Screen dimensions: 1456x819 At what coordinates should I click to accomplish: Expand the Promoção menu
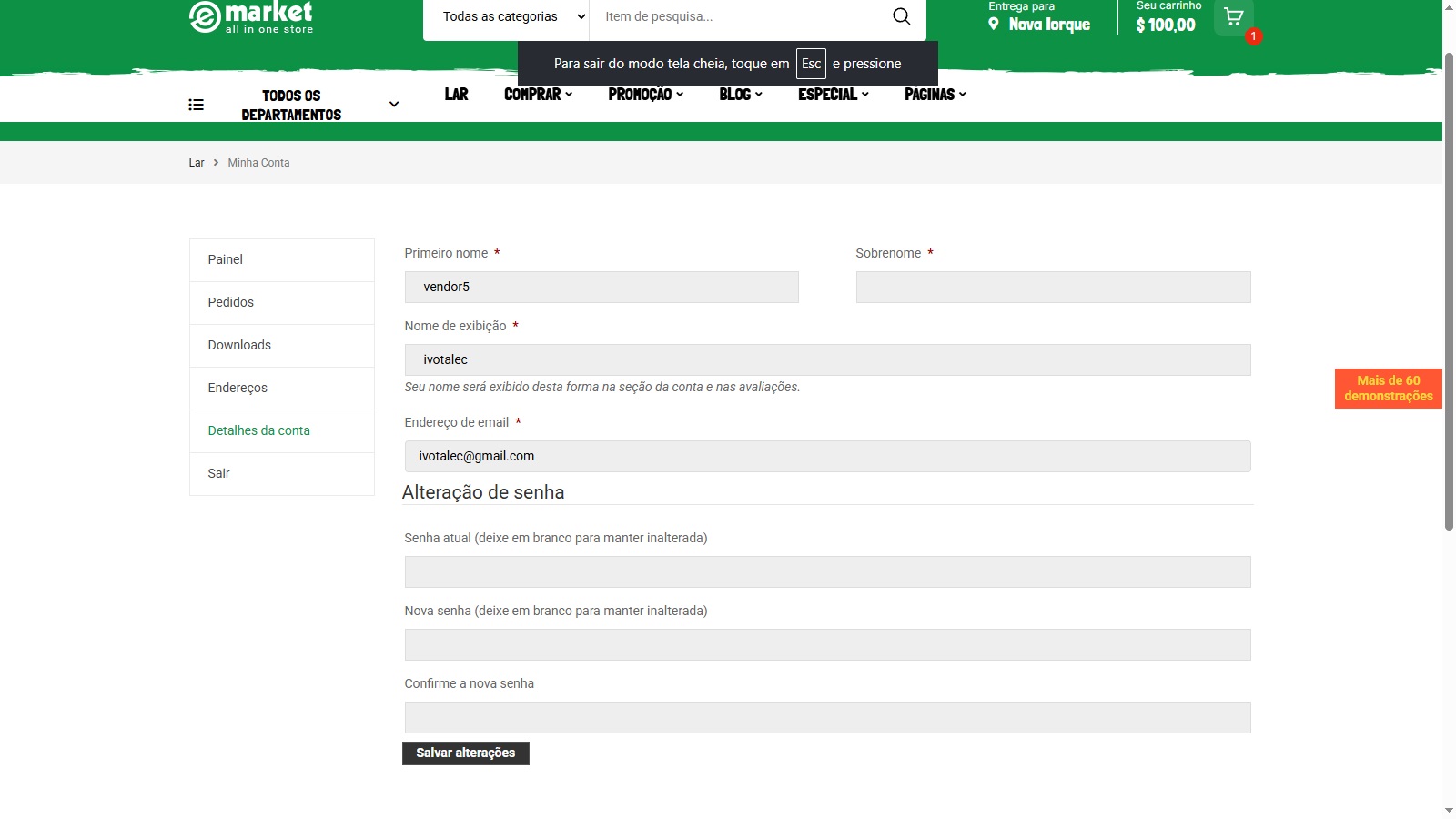coord(645,95)
